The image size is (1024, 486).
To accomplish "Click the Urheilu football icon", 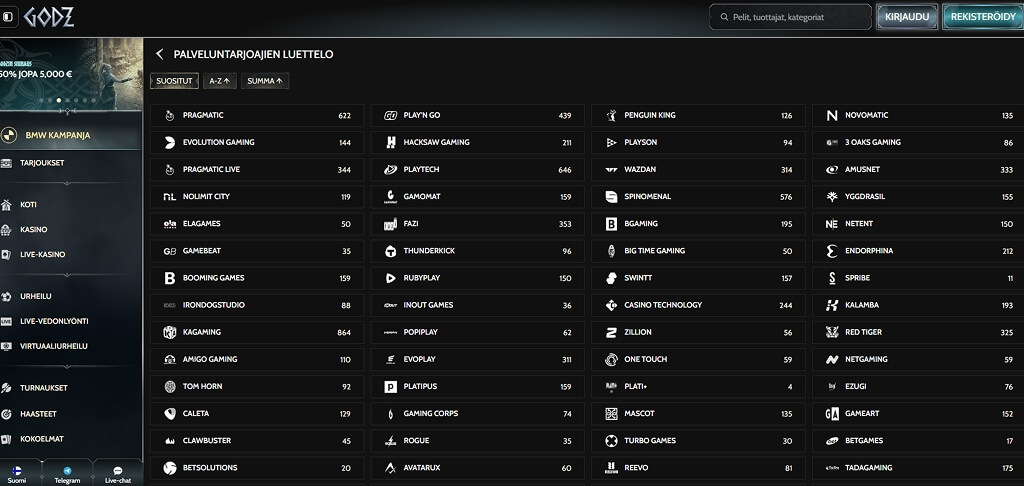I will click(6, 297).
